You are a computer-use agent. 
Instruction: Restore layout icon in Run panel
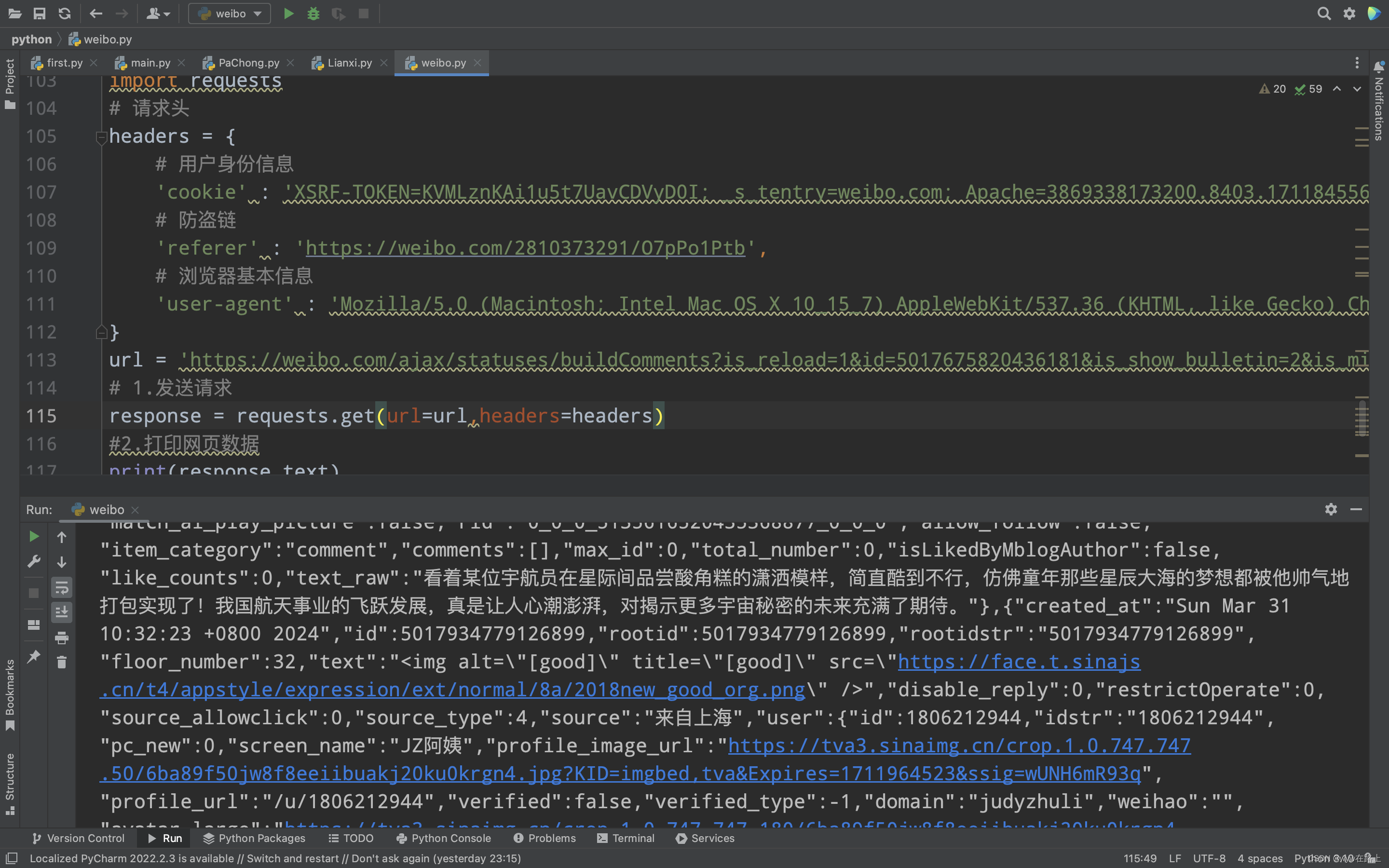[x=34, y=624]
